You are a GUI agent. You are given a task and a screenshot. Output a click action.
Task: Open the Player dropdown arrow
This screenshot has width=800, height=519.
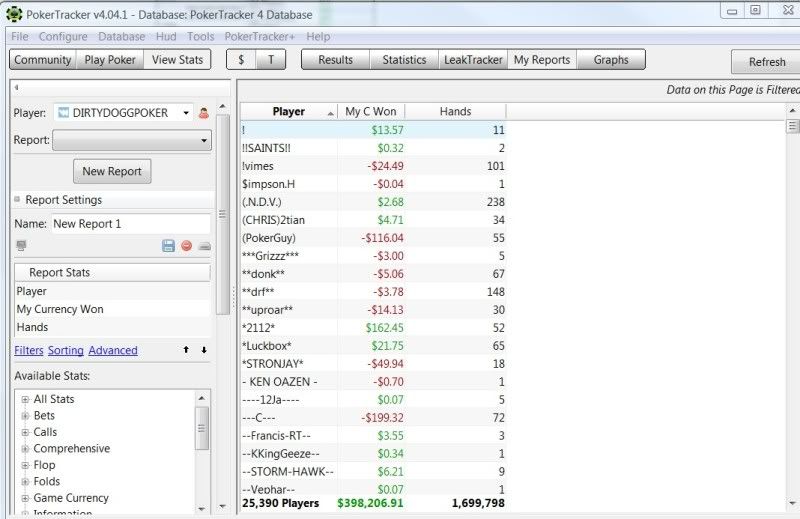[x=186, y=113]
